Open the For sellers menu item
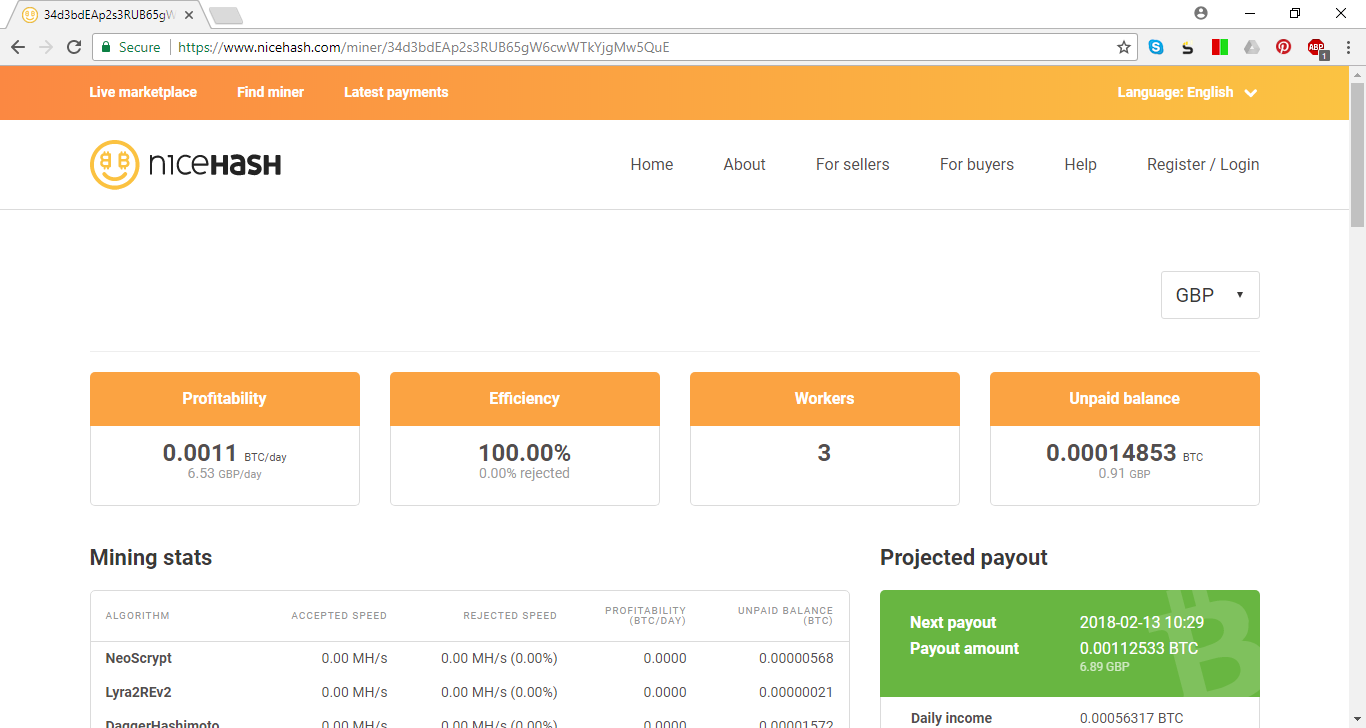 [853, 165]
